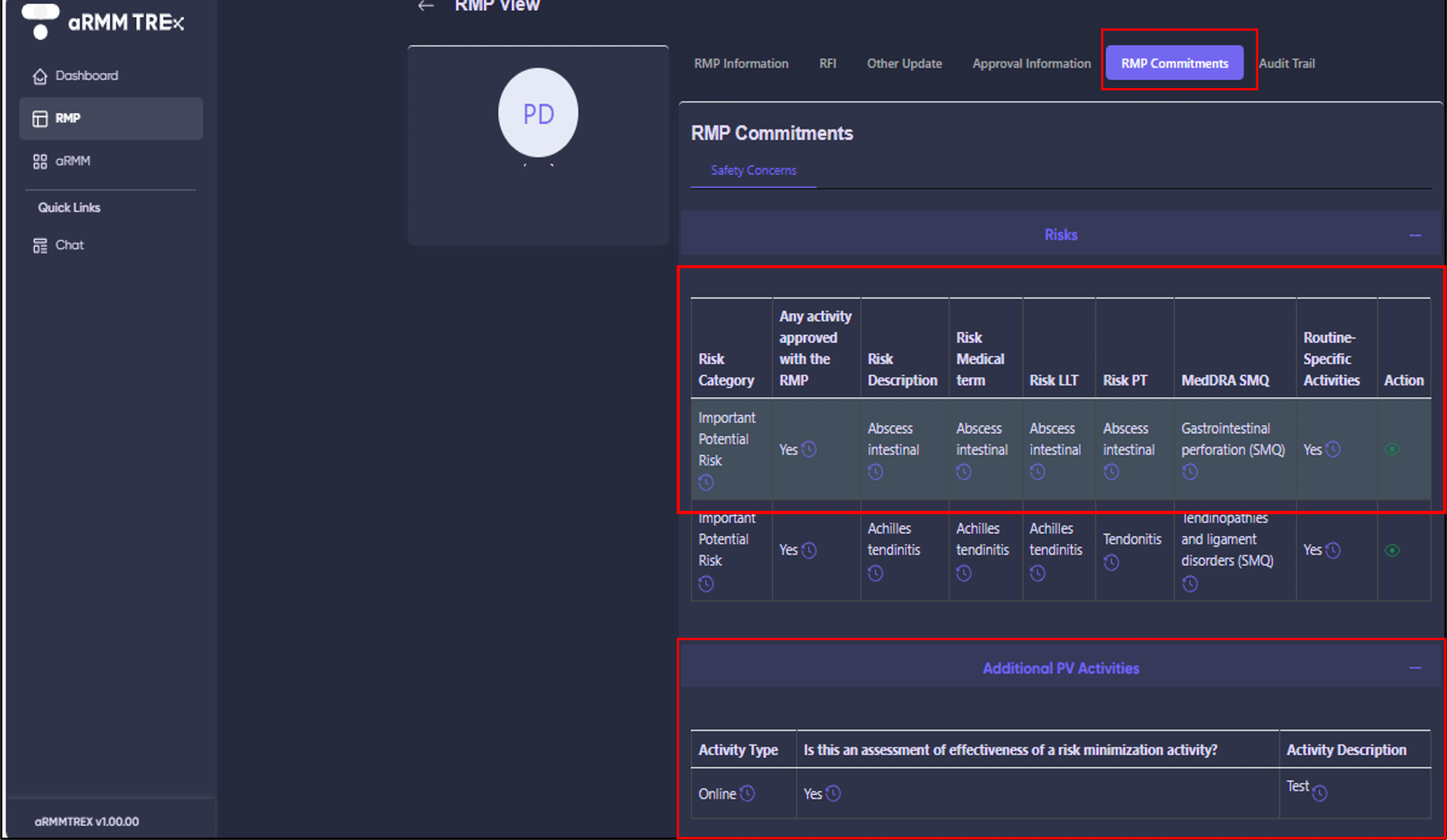This screenshot has width=1447, height=840.
Task: Click history clock under Tendonitis Risk PT
Action: tap(1112, 563)
